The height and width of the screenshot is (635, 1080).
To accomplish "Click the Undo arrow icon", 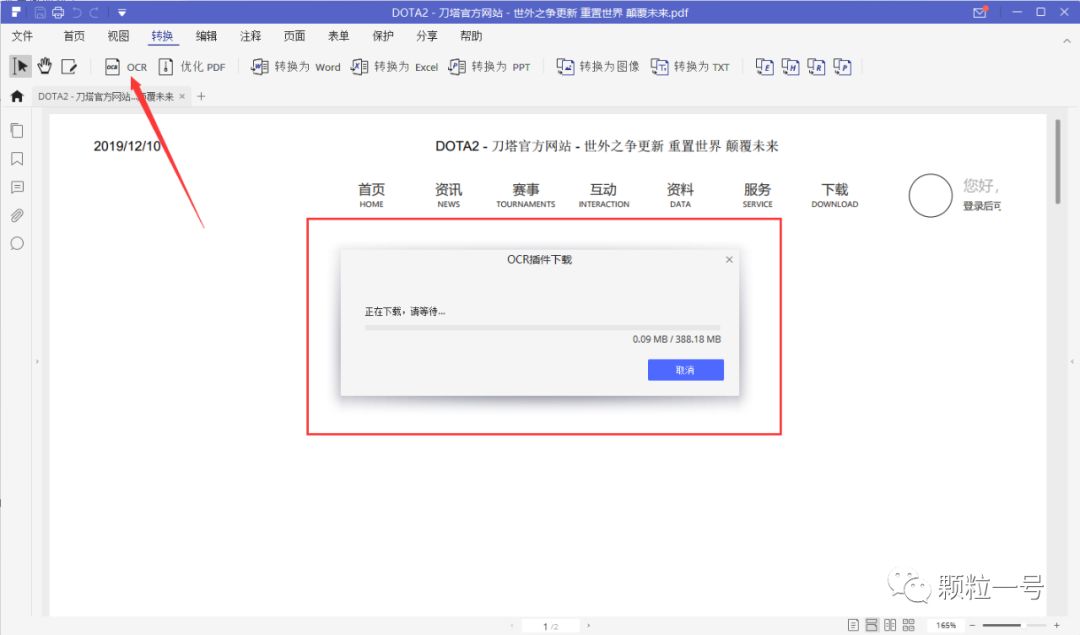I will point(76,12).
